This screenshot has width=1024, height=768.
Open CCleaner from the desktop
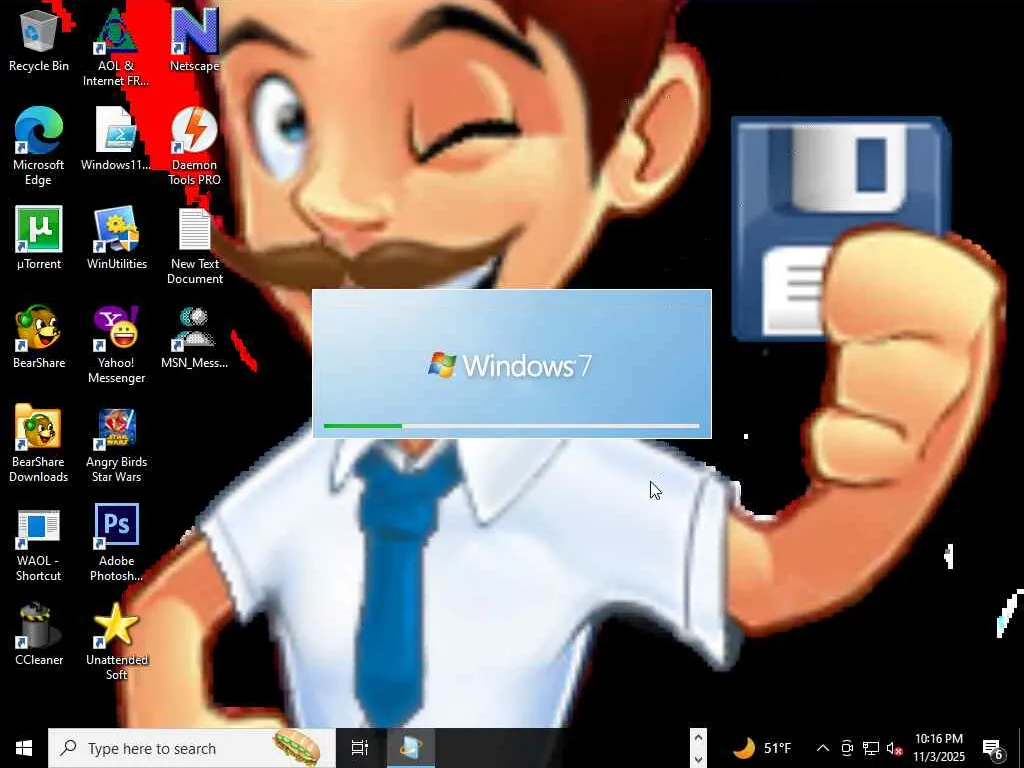[39, 633]
